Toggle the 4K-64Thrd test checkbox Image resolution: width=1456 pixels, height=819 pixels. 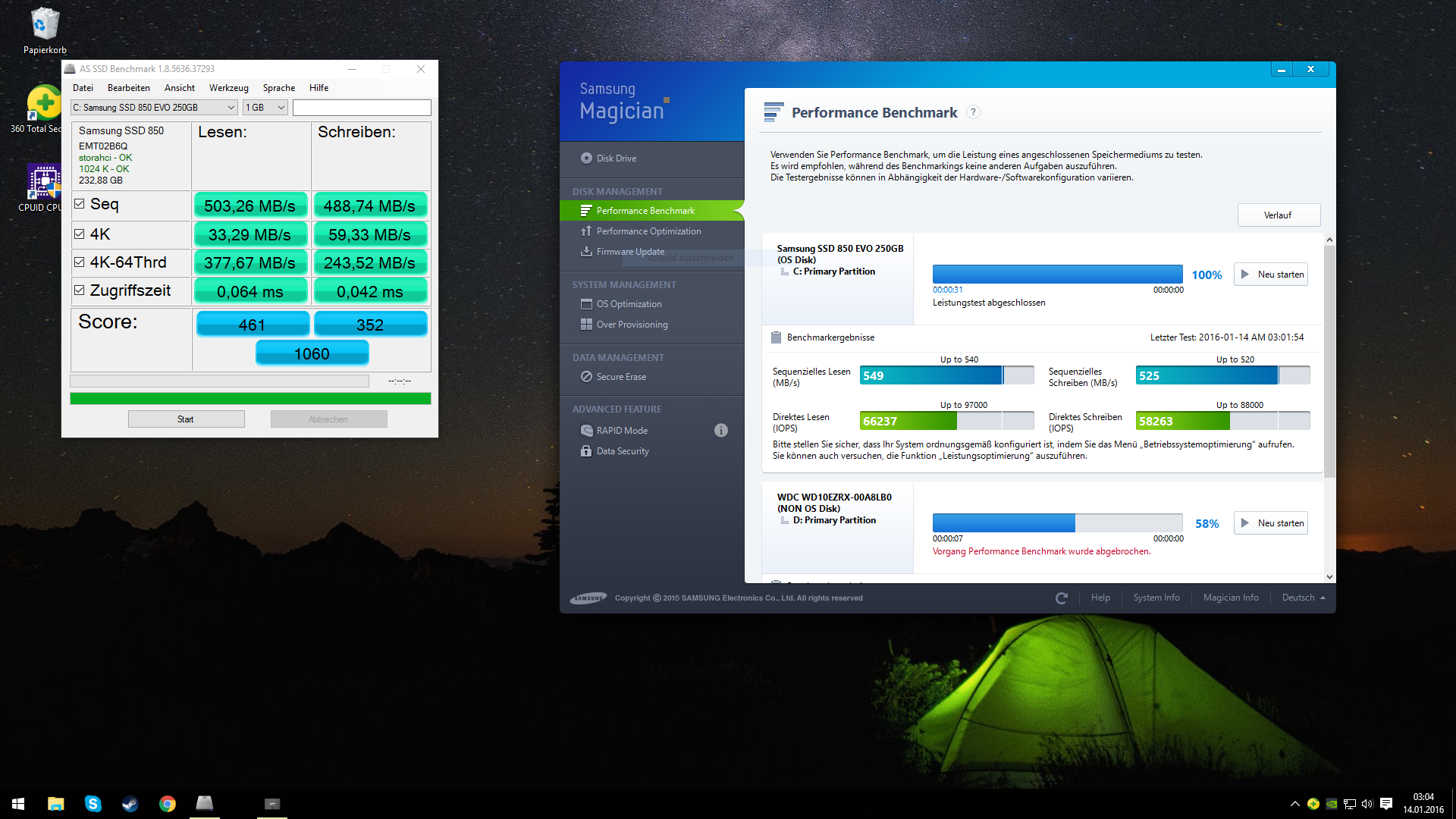(x=80, y=262)
